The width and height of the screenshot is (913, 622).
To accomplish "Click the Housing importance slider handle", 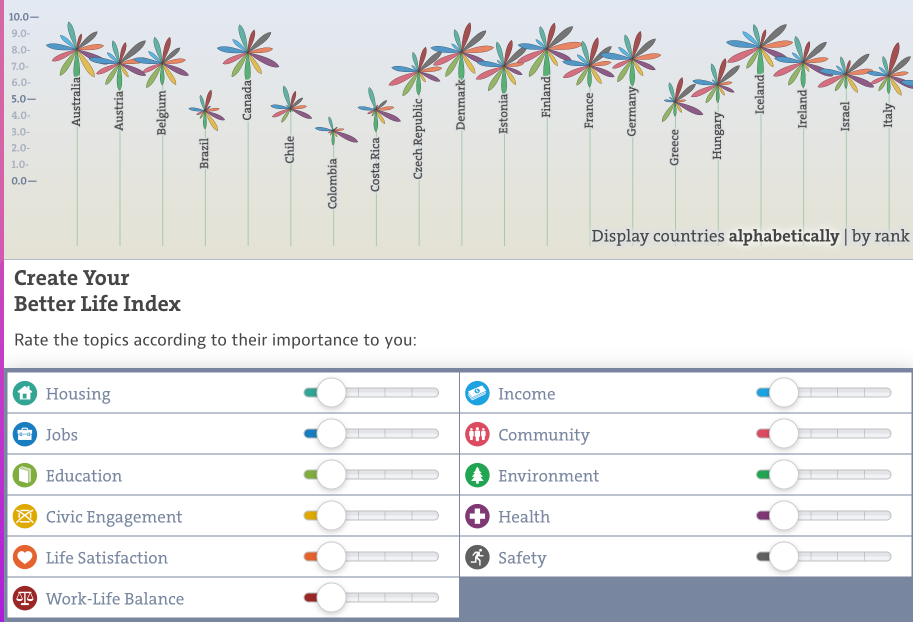I will click(331, 393).
